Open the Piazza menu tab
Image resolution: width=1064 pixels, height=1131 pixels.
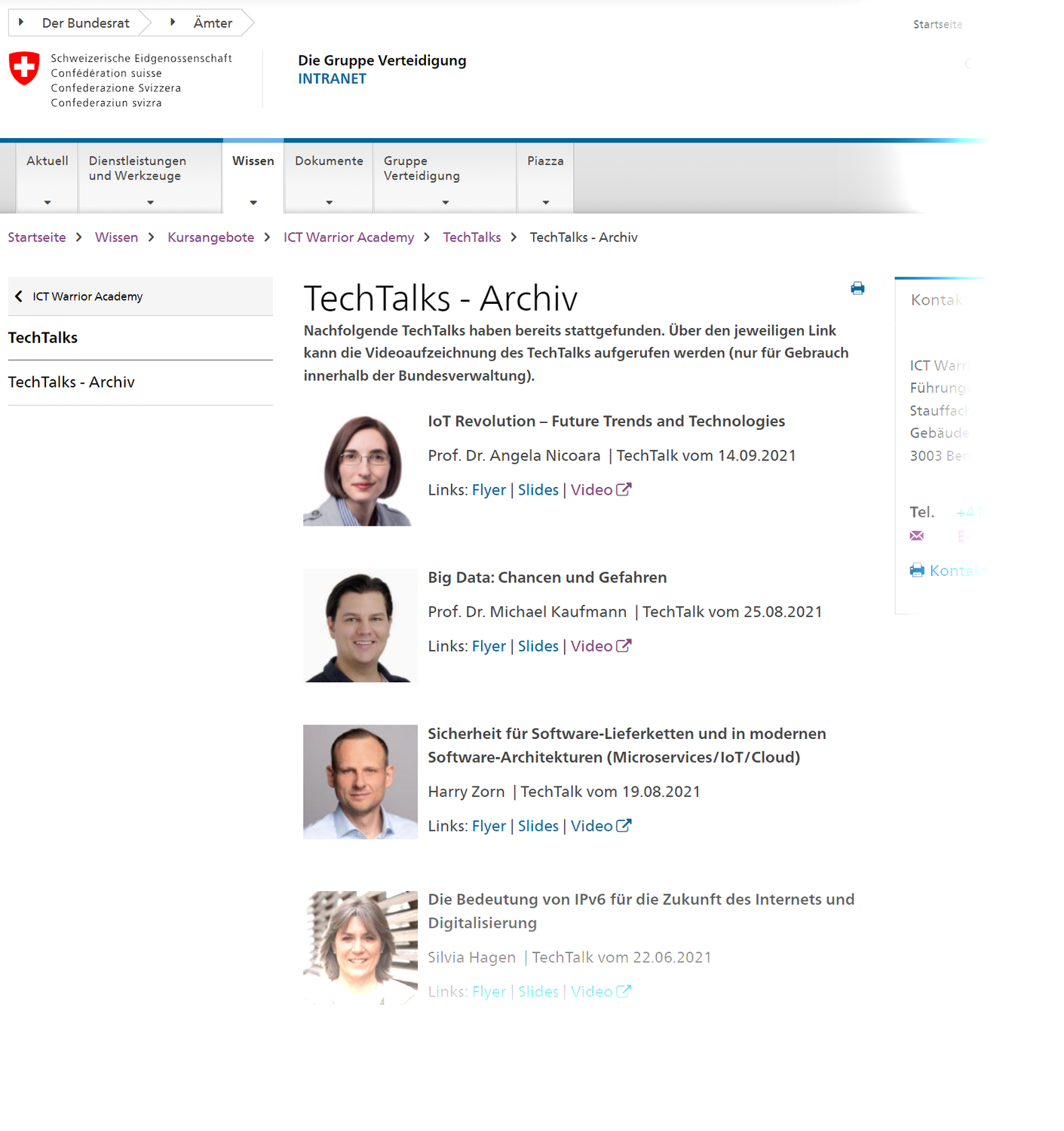click(x=545, y=177)
